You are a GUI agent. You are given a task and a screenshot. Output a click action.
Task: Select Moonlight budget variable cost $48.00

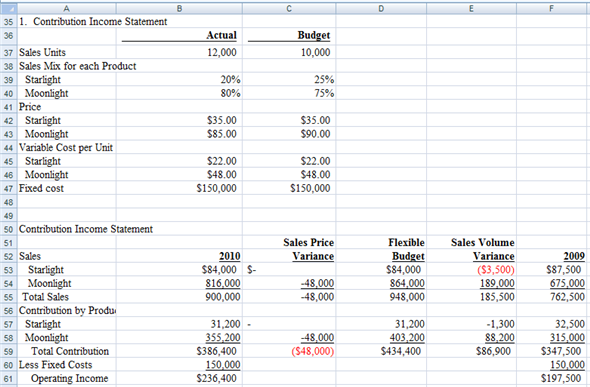click(x=315, y=175)
